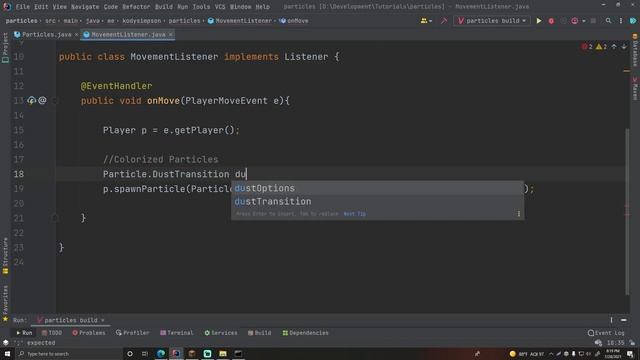Click the 18:35 caret position indicator
Viewport: 640px width, 360px height.
tap(615, 343)
